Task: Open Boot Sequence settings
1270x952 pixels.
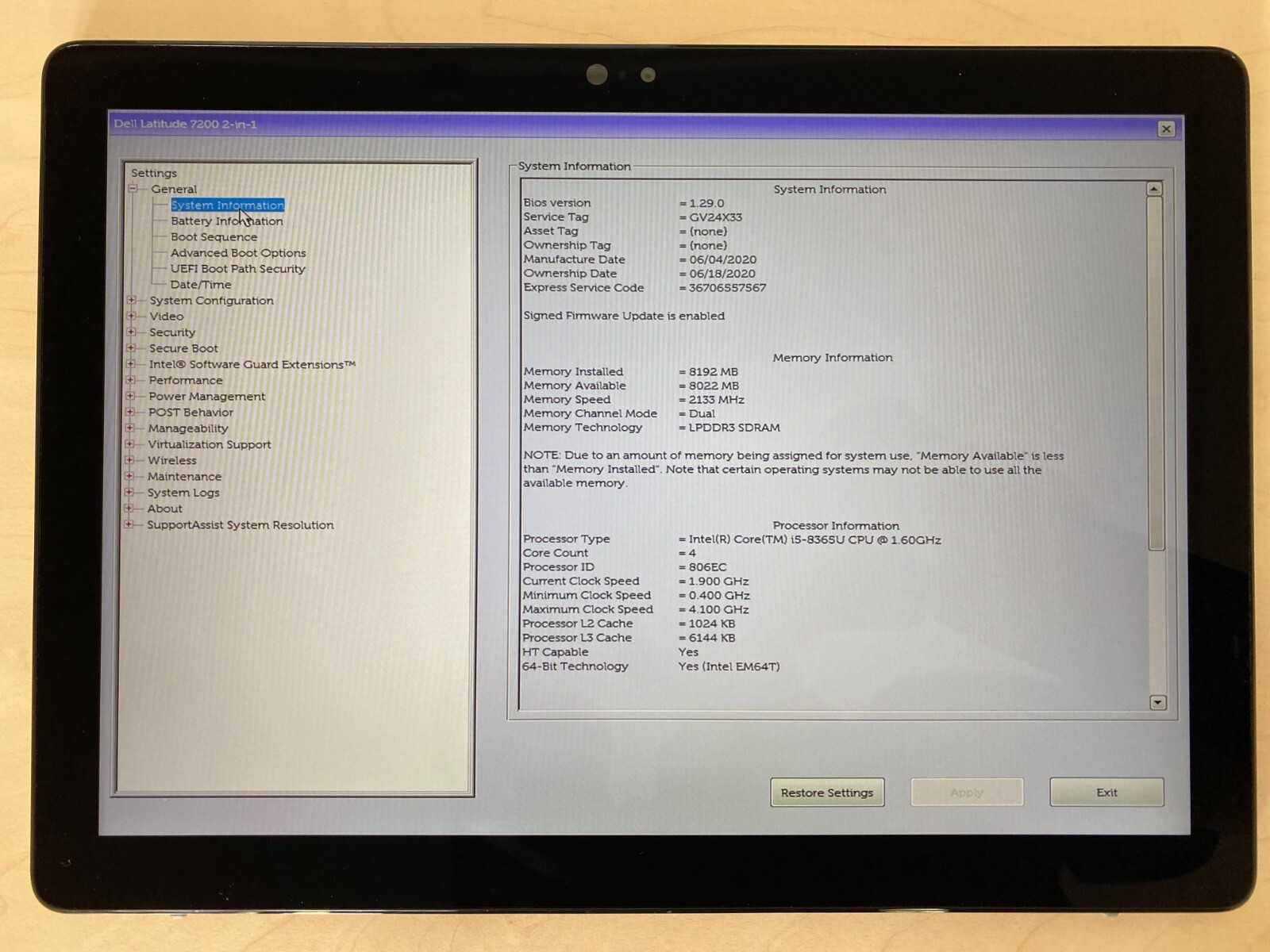Action: [x=214, y=236]
